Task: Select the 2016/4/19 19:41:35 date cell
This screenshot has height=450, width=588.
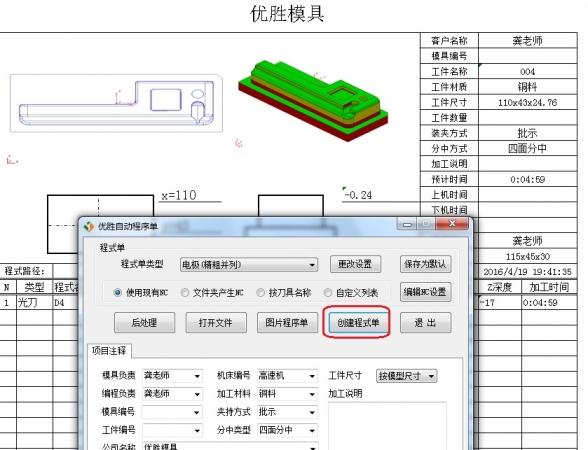Action: coord(528,272)
